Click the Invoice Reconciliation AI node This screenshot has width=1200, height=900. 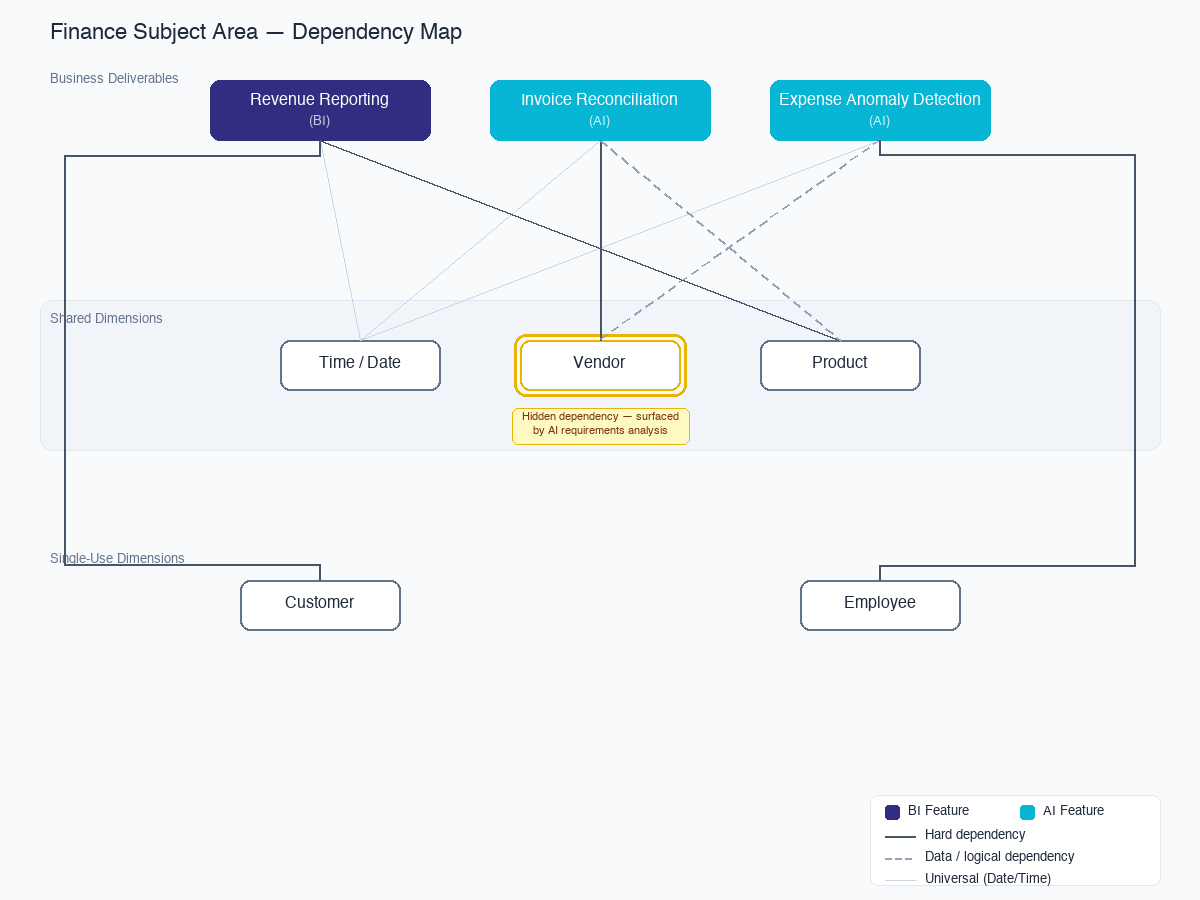600,110
